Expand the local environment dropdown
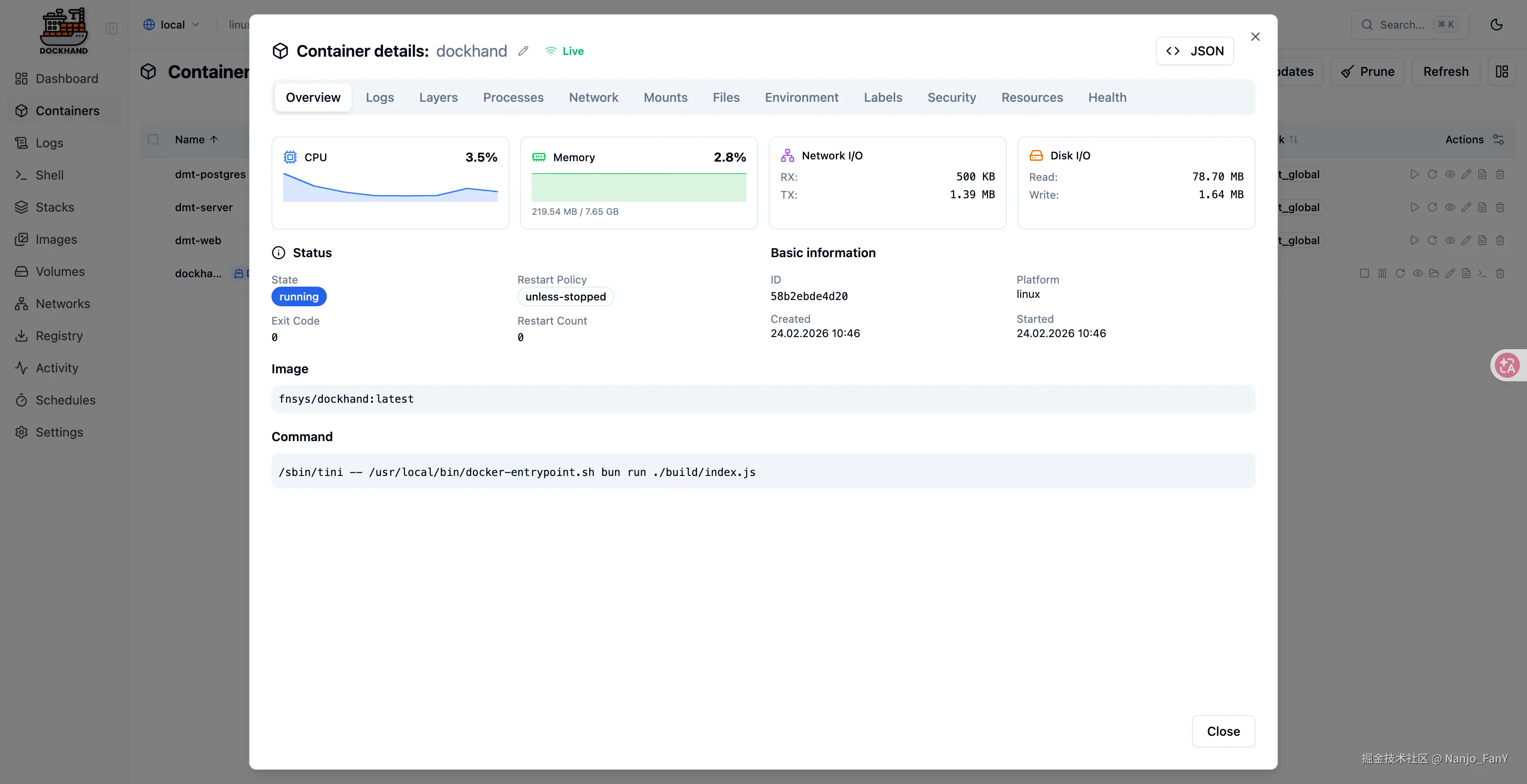1527x784 pixels. 171,24
